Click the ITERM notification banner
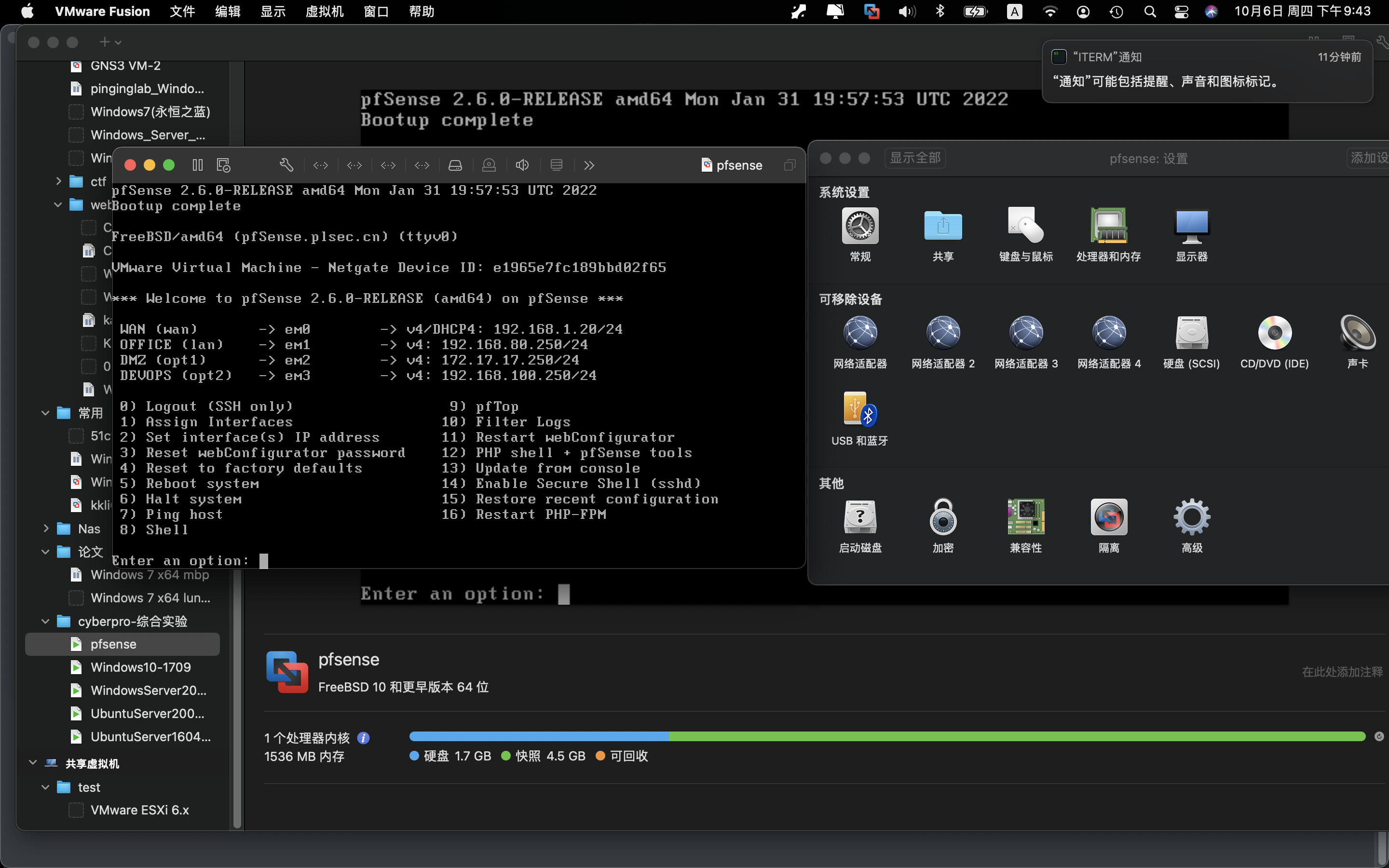Image resolution: width=1389 pixels, height=868 pixels. coord(1207,70)
